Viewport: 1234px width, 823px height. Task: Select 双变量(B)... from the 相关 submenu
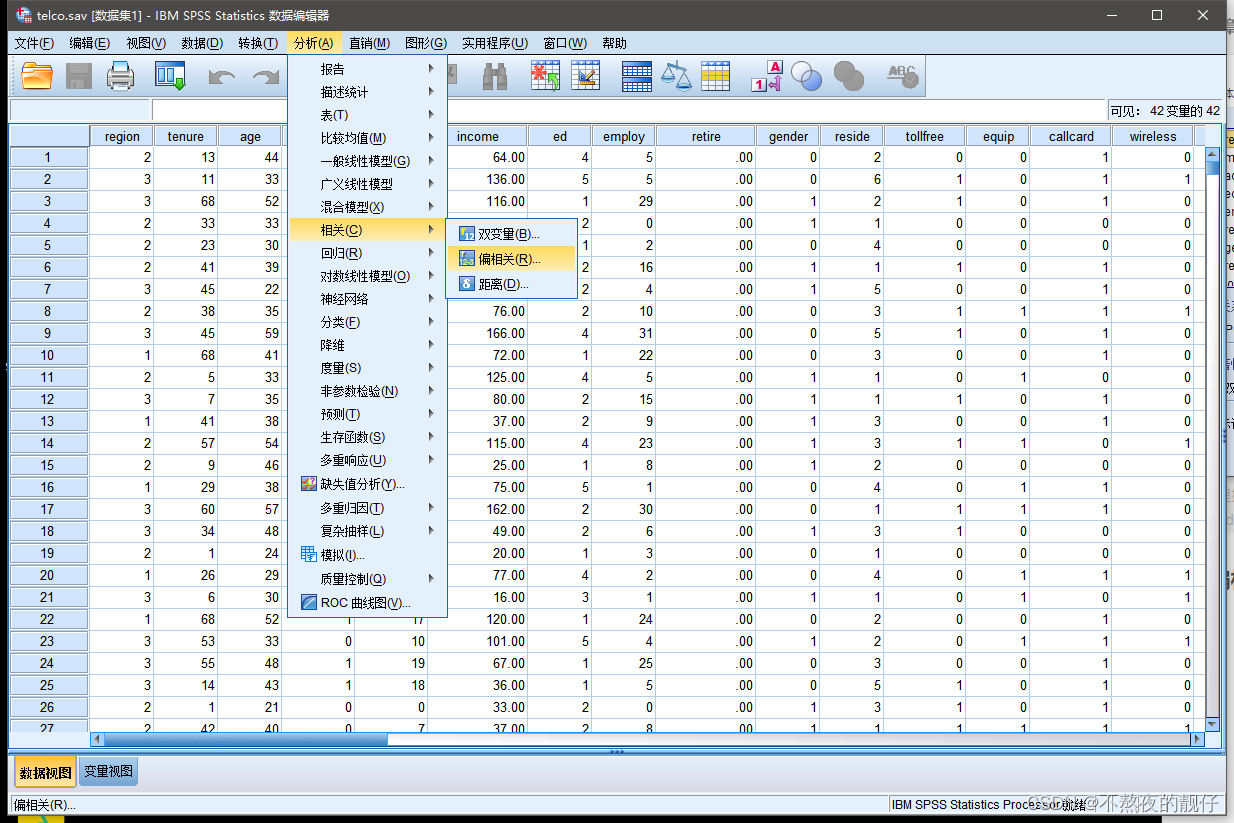[511, 234]
